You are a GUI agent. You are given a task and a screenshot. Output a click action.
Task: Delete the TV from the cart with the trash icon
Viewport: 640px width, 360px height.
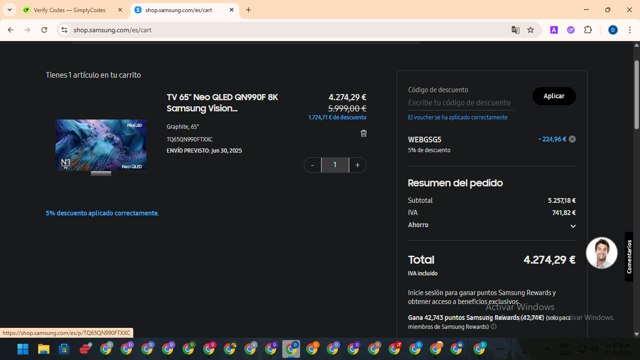click(363, 133)
